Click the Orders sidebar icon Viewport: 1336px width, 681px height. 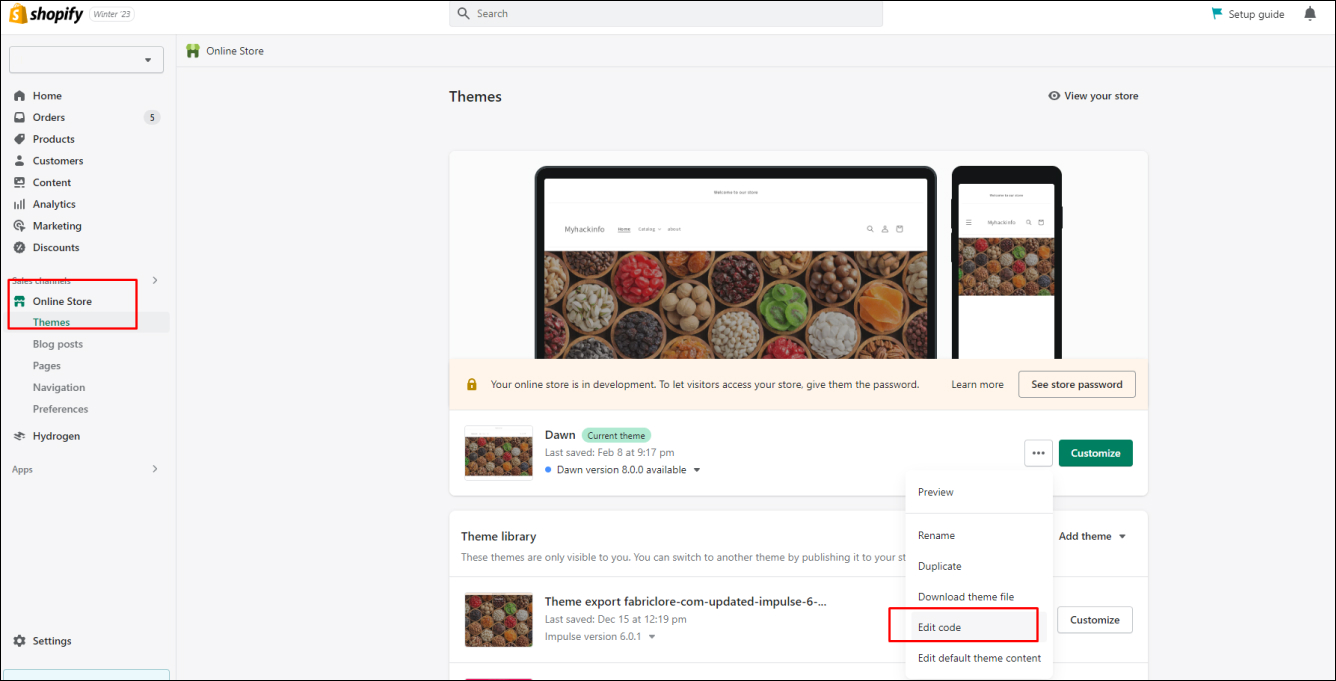pyautogui.click(x=19, y=118)
